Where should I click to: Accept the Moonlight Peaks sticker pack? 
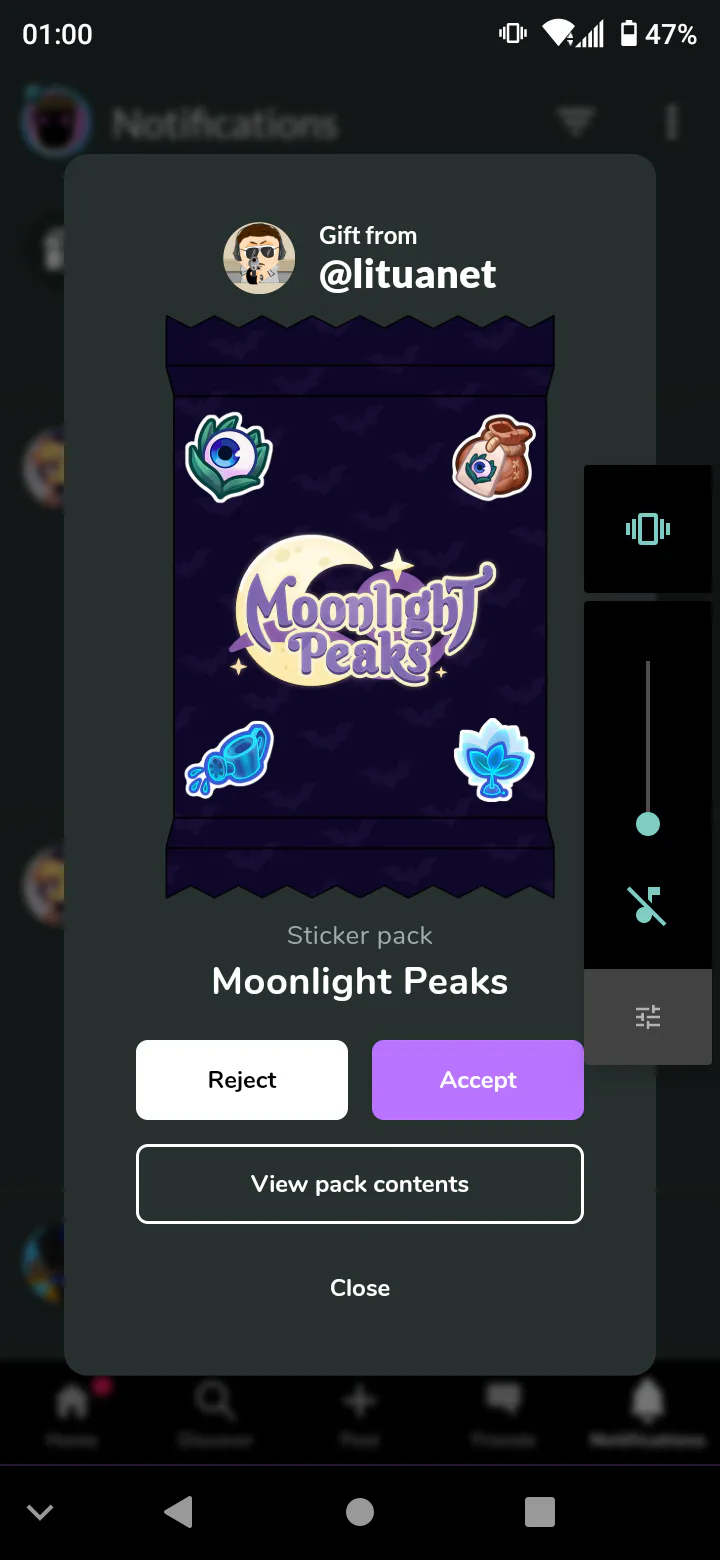point(478,1080)
